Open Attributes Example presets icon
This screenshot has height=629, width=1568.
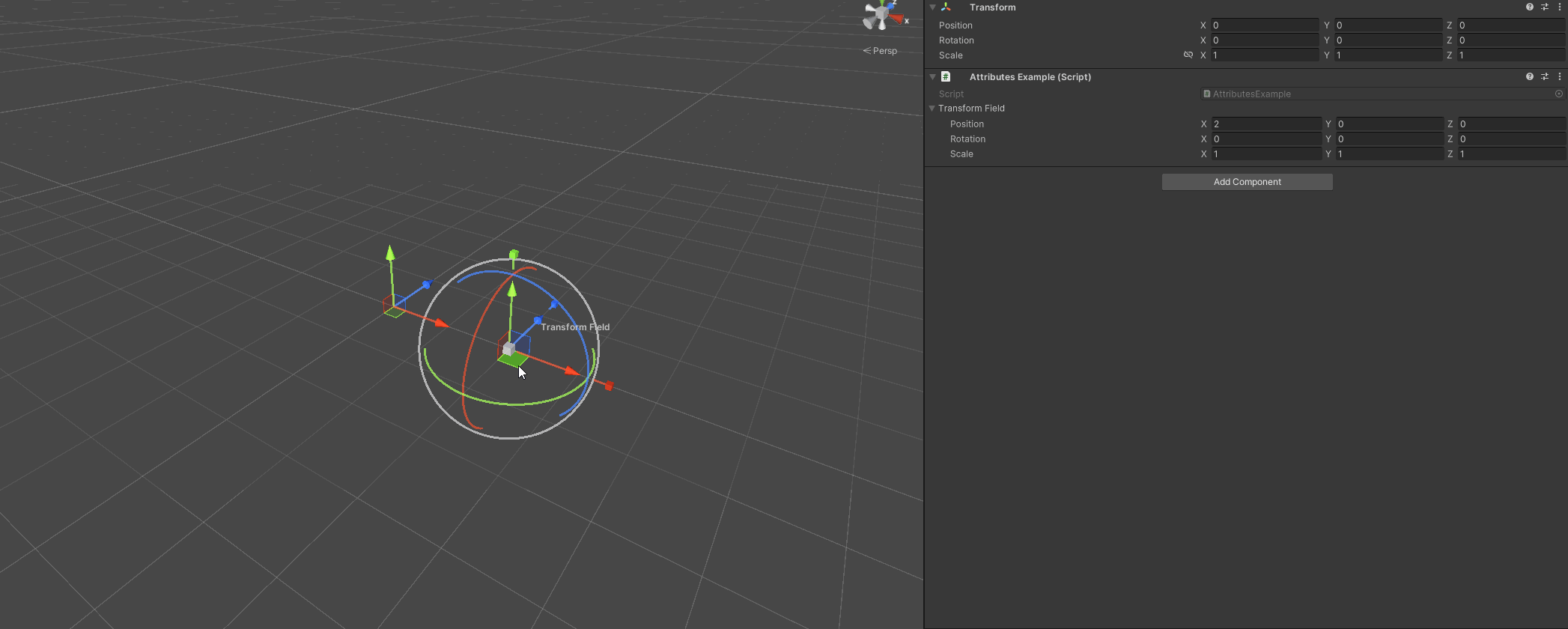point(1545,76)
